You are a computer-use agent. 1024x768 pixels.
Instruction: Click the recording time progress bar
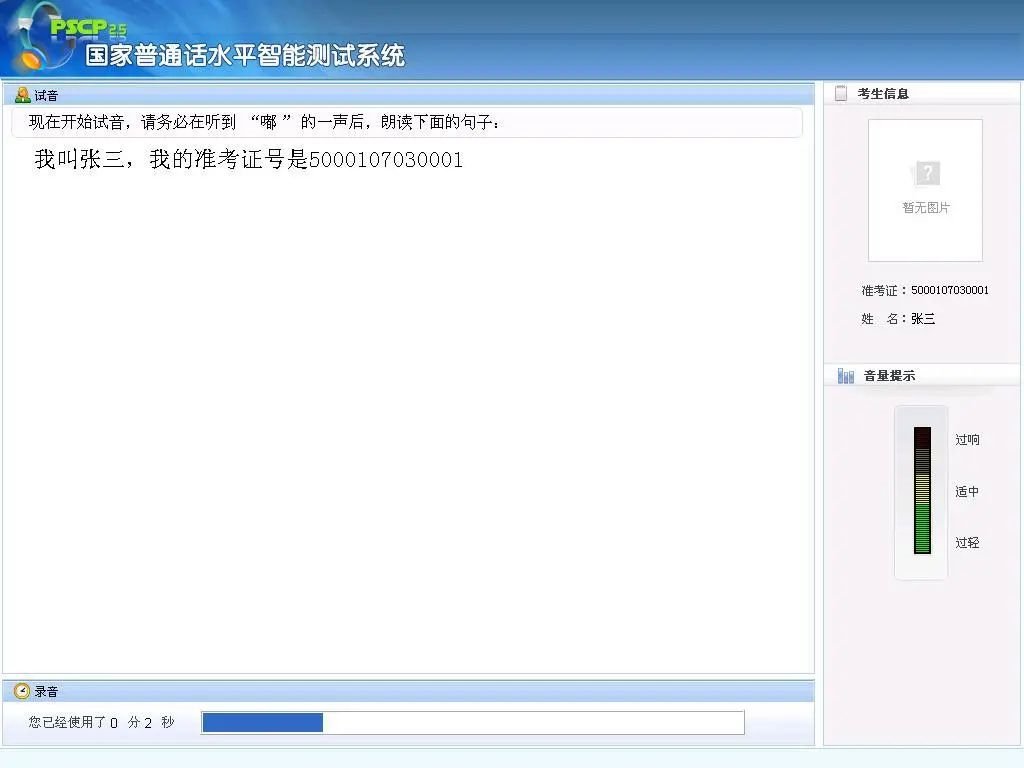click(x=472, y=722)
